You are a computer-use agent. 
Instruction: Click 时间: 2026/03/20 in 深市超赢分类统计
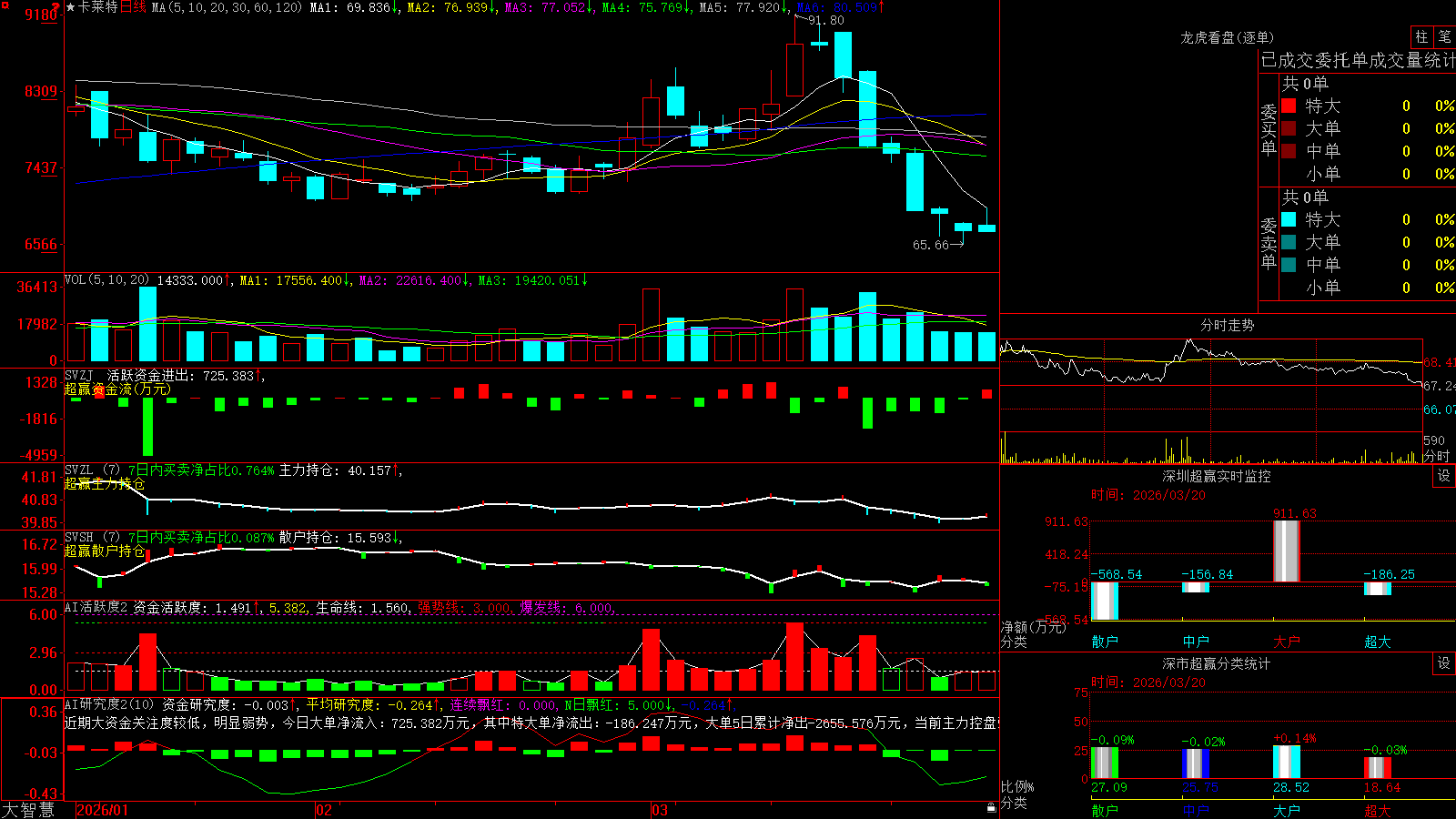pos(1148,682)
